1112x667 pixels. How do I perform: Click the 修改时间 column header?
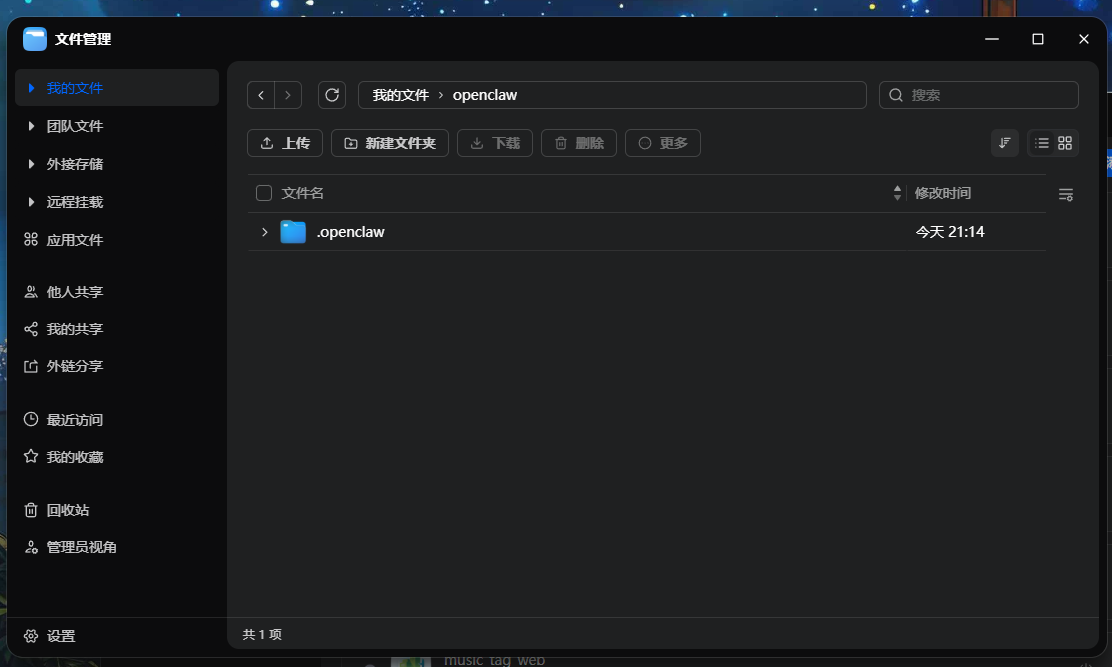[943, 193]
